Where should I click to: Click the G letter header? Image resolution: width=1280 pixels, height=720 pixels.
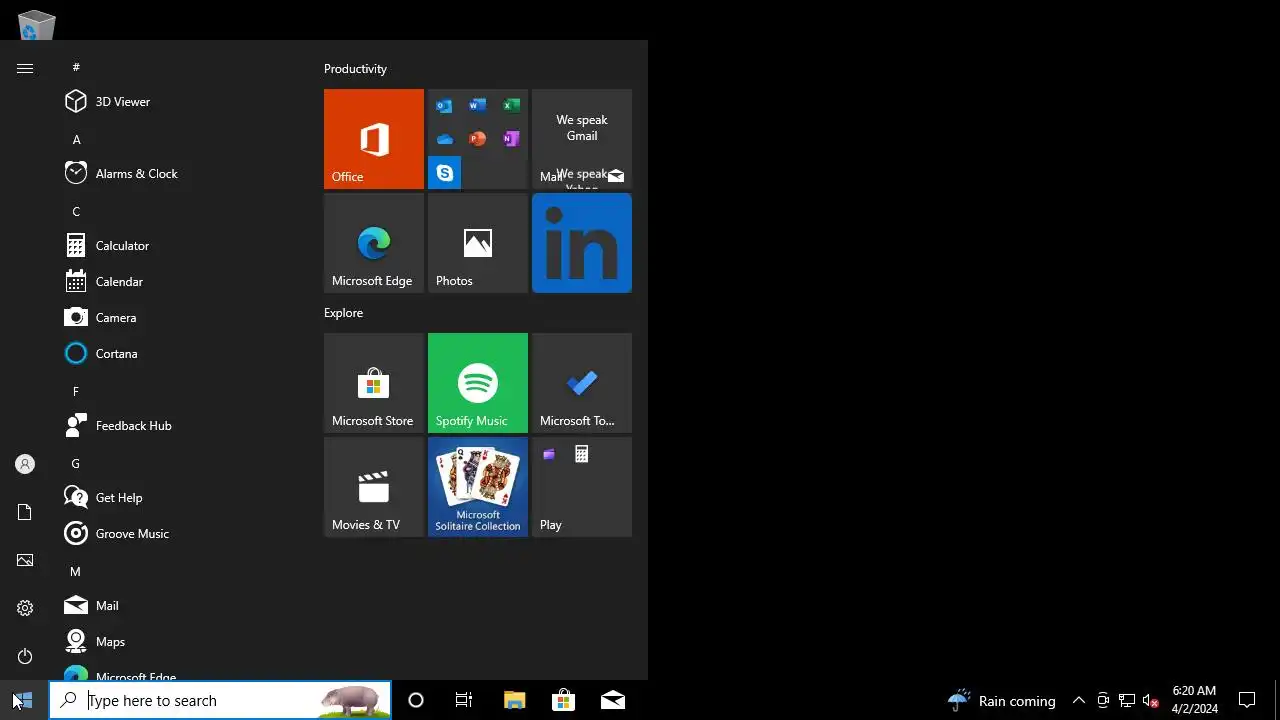(76, 463)
